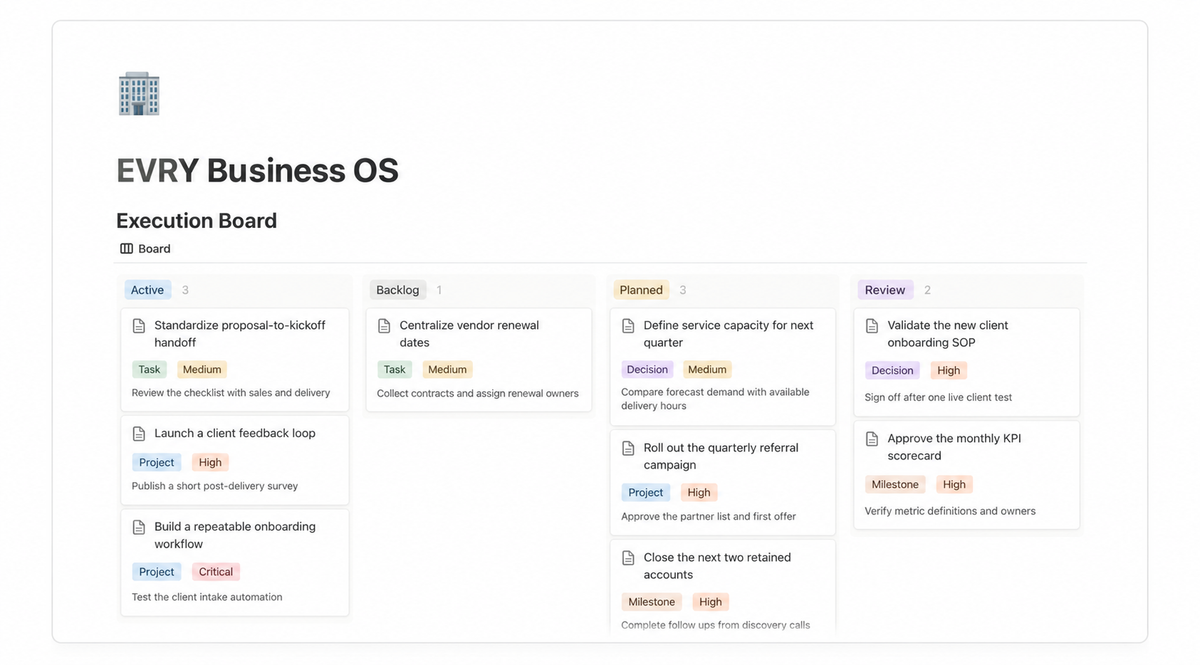Click Milestone tag on Close retained accounts card

point(651,602)
